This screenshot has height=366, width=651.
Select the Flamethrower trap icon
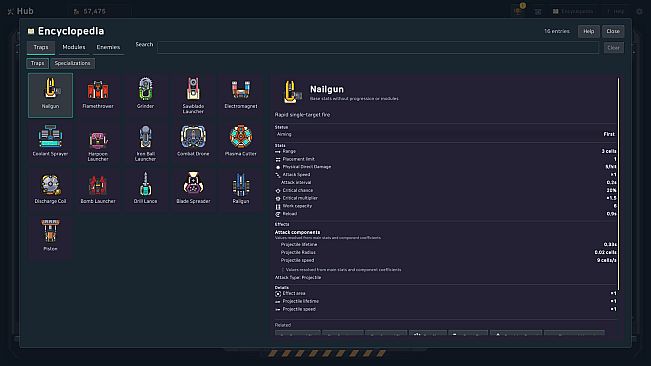point(98,95)
